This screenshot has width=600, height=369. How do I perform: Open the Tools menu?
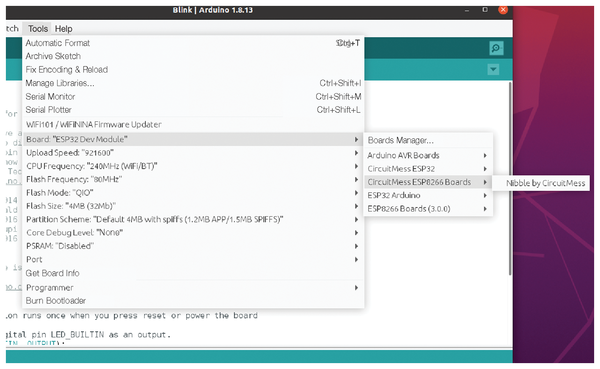tap(38, 29)
